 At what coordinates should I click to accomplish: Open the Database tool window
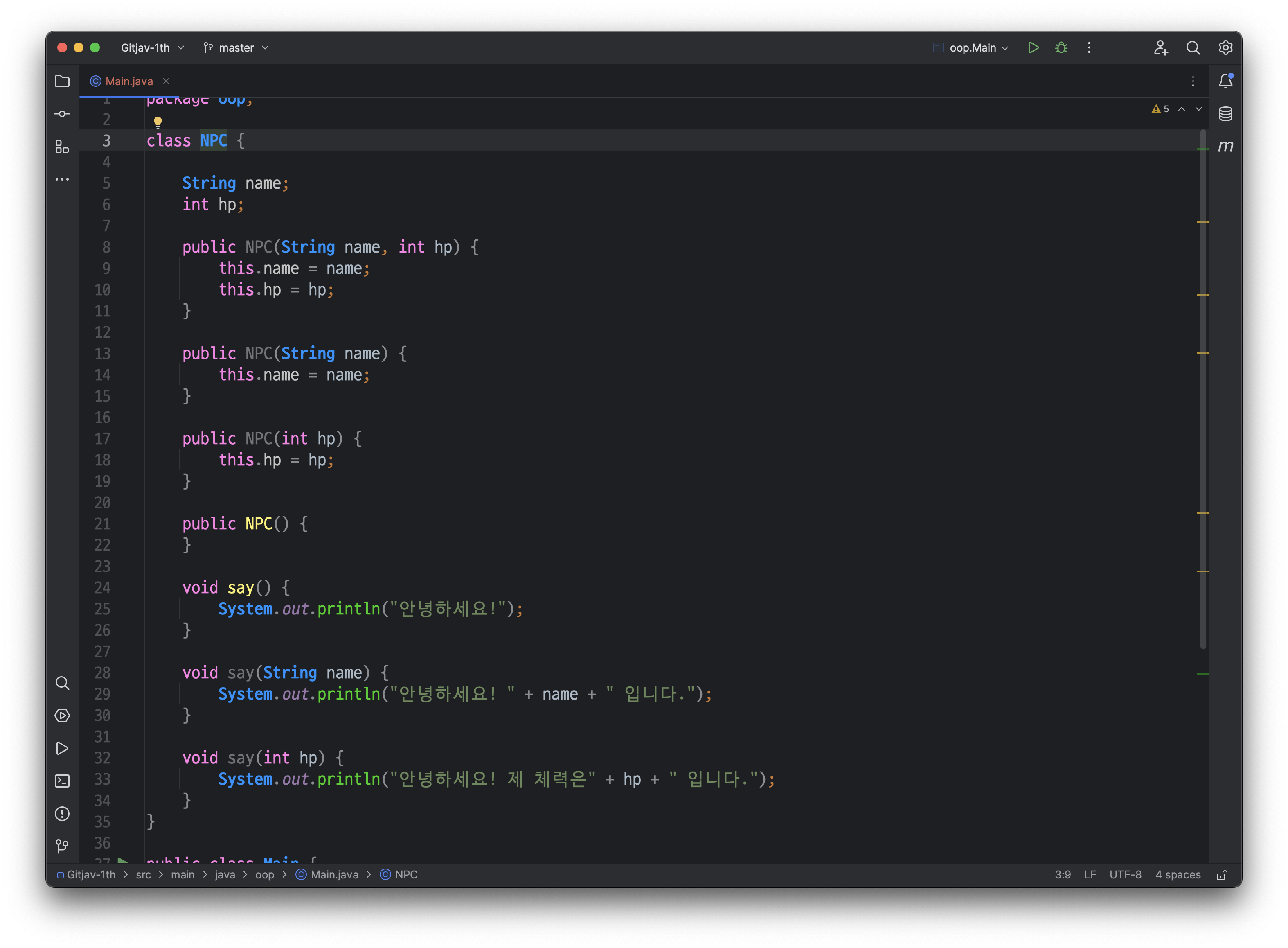[x=1225, y=114]
